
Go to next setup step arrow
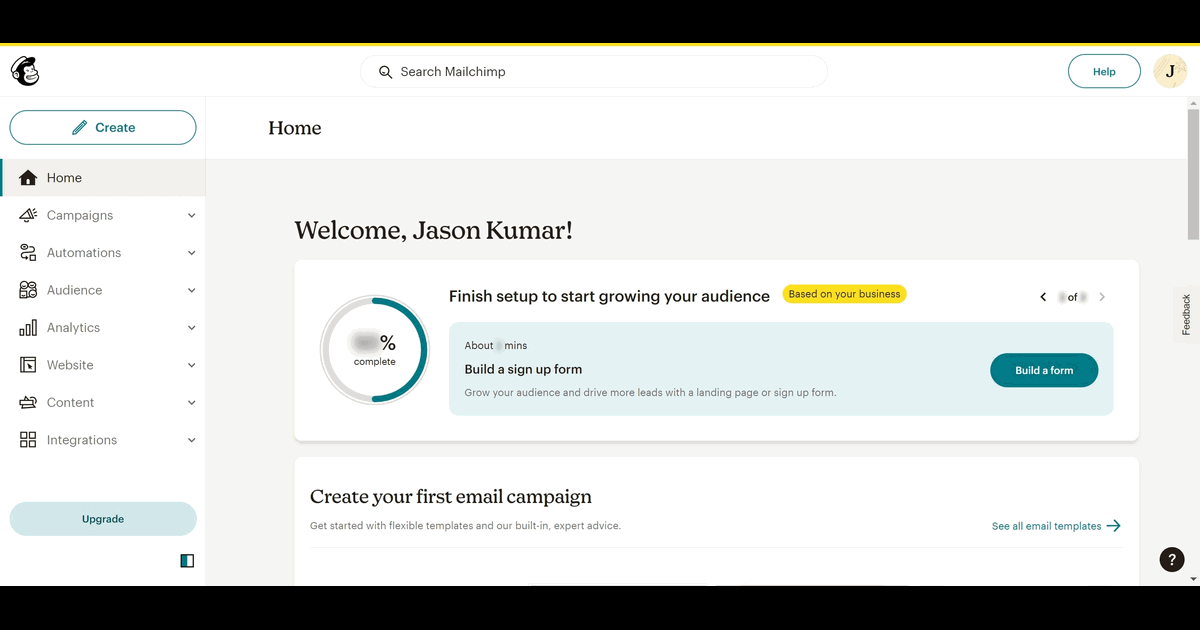tap(1102, 297)
